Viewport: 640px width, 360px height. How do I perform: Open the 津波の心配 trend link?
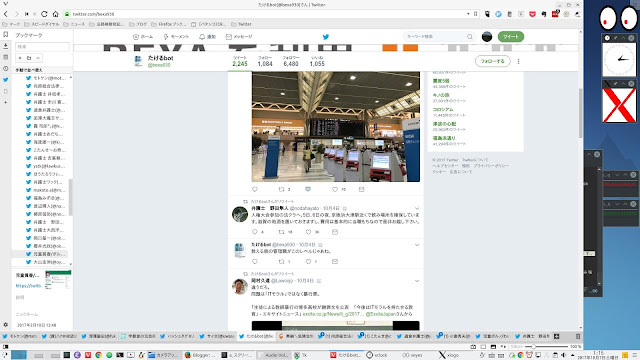444,124
